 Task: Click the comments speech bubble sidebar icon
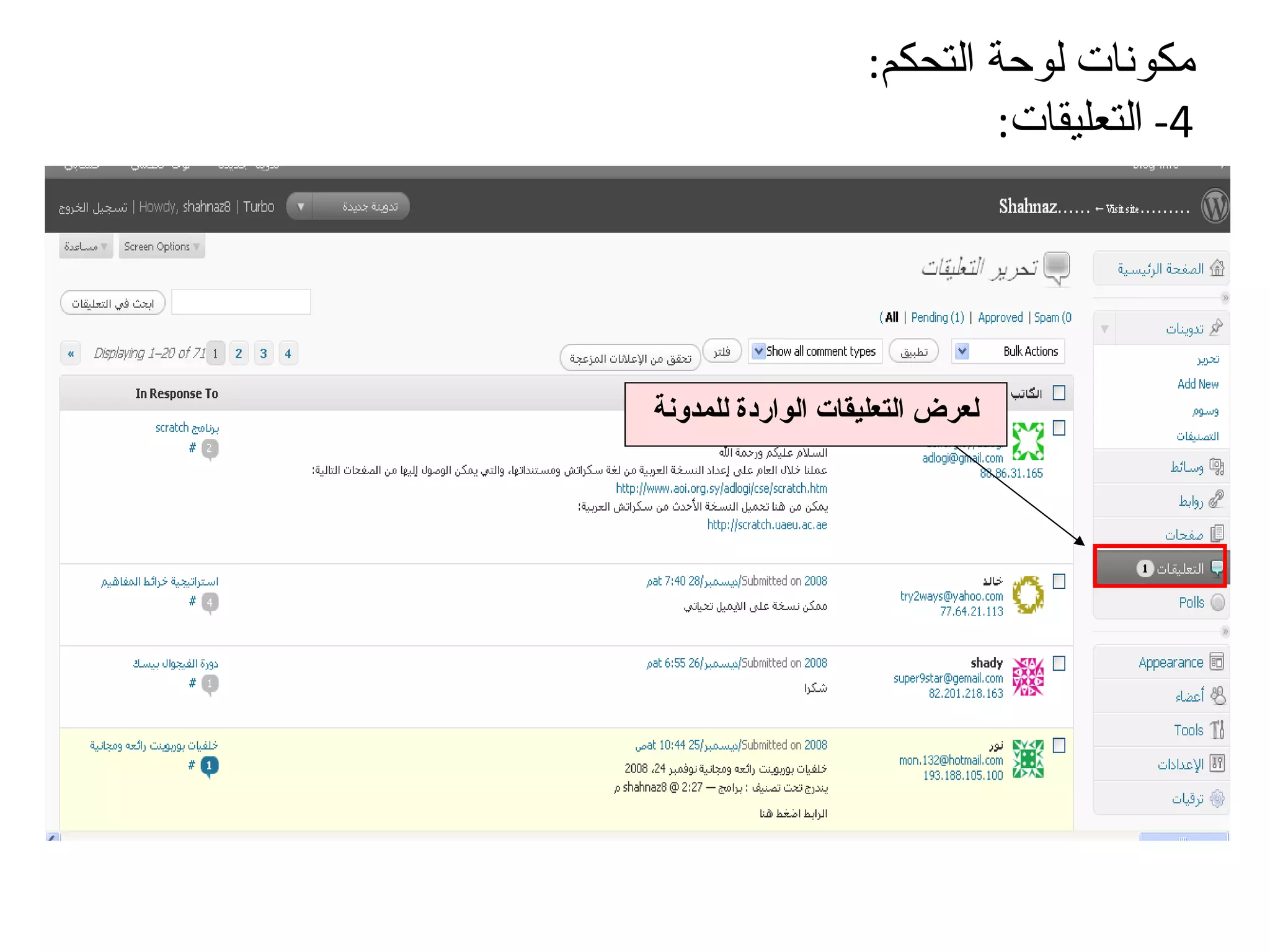tap(1217, 568)
